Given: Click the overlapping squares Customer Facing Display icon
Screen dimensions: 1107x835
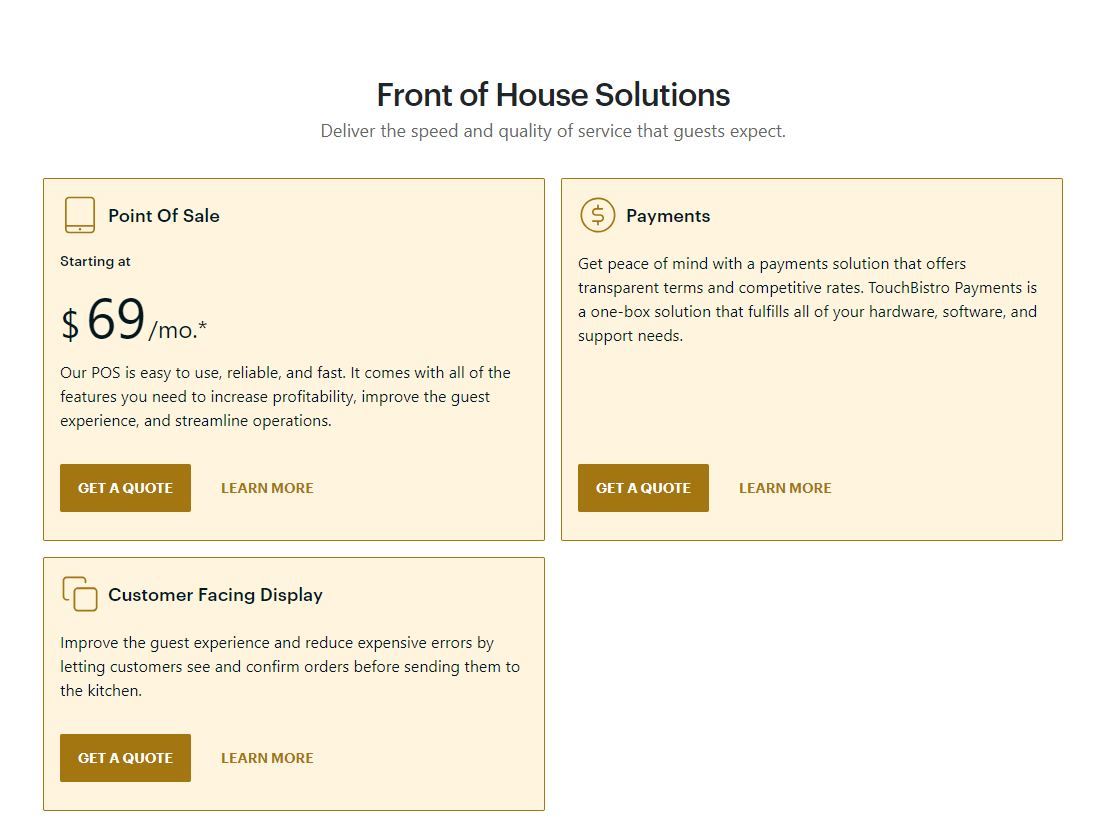Looking at the screenshot, I should (80, 594).
